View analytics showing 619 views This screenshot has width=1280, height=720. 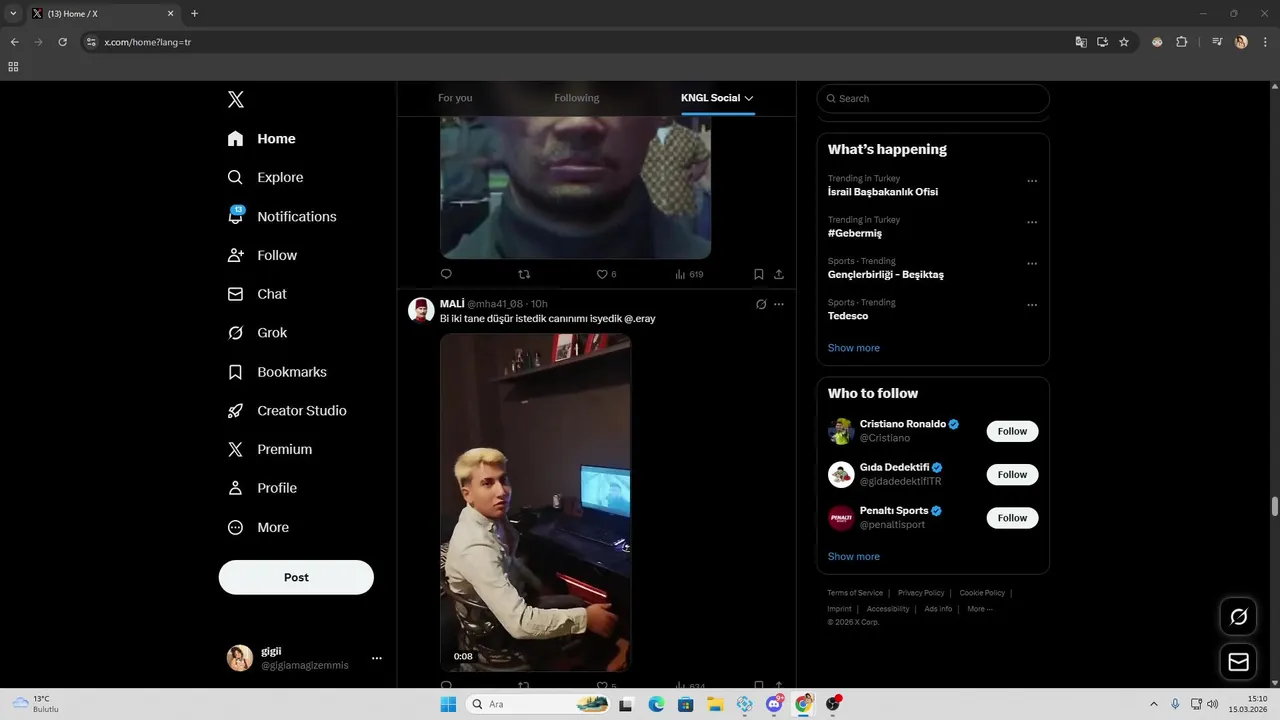point(689,274)
